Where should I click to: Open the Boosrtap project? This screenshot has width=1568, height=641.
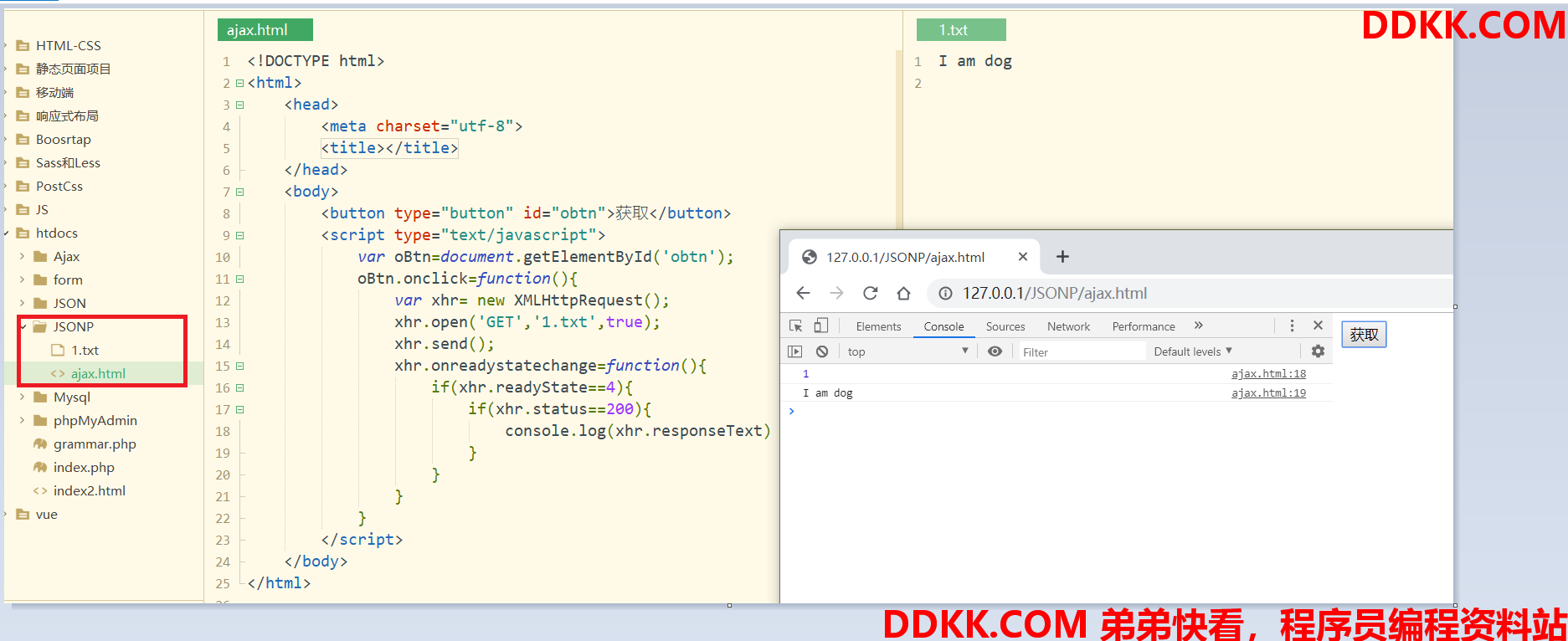click(63, 140)
